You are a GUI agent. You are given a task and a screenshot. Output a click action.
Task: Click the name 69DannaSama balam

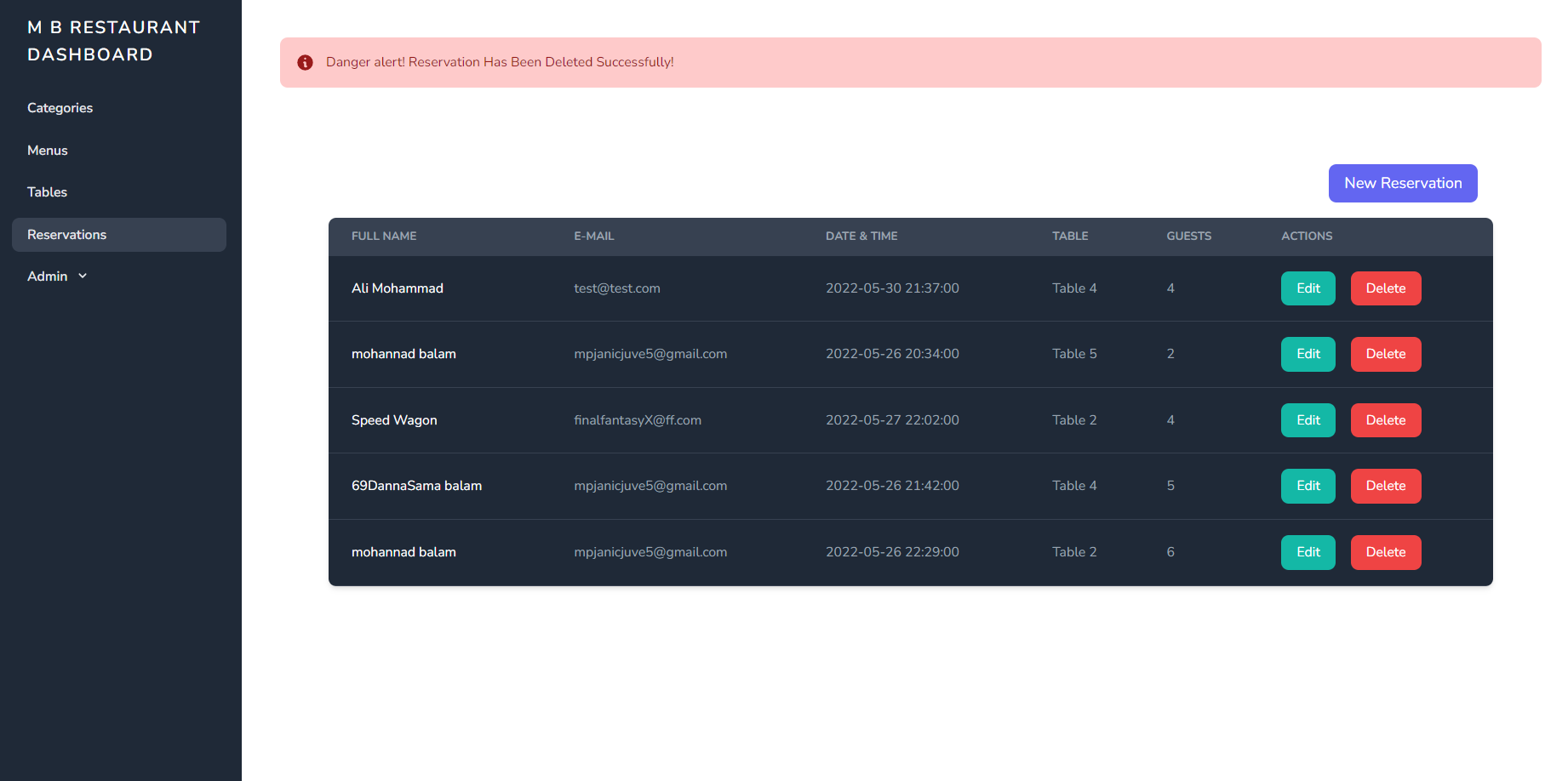click(416, 486)
